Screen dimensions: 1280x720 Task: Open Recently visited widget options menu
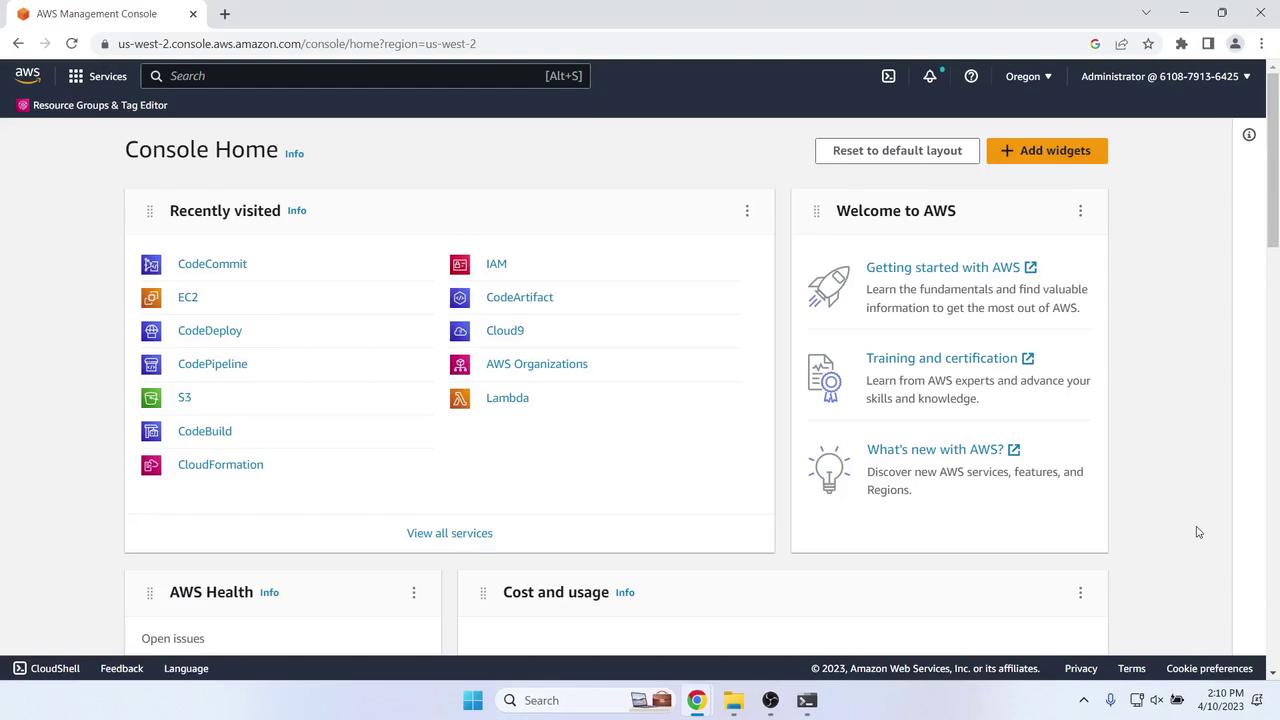pyautogui.click(x=747, y=211)
